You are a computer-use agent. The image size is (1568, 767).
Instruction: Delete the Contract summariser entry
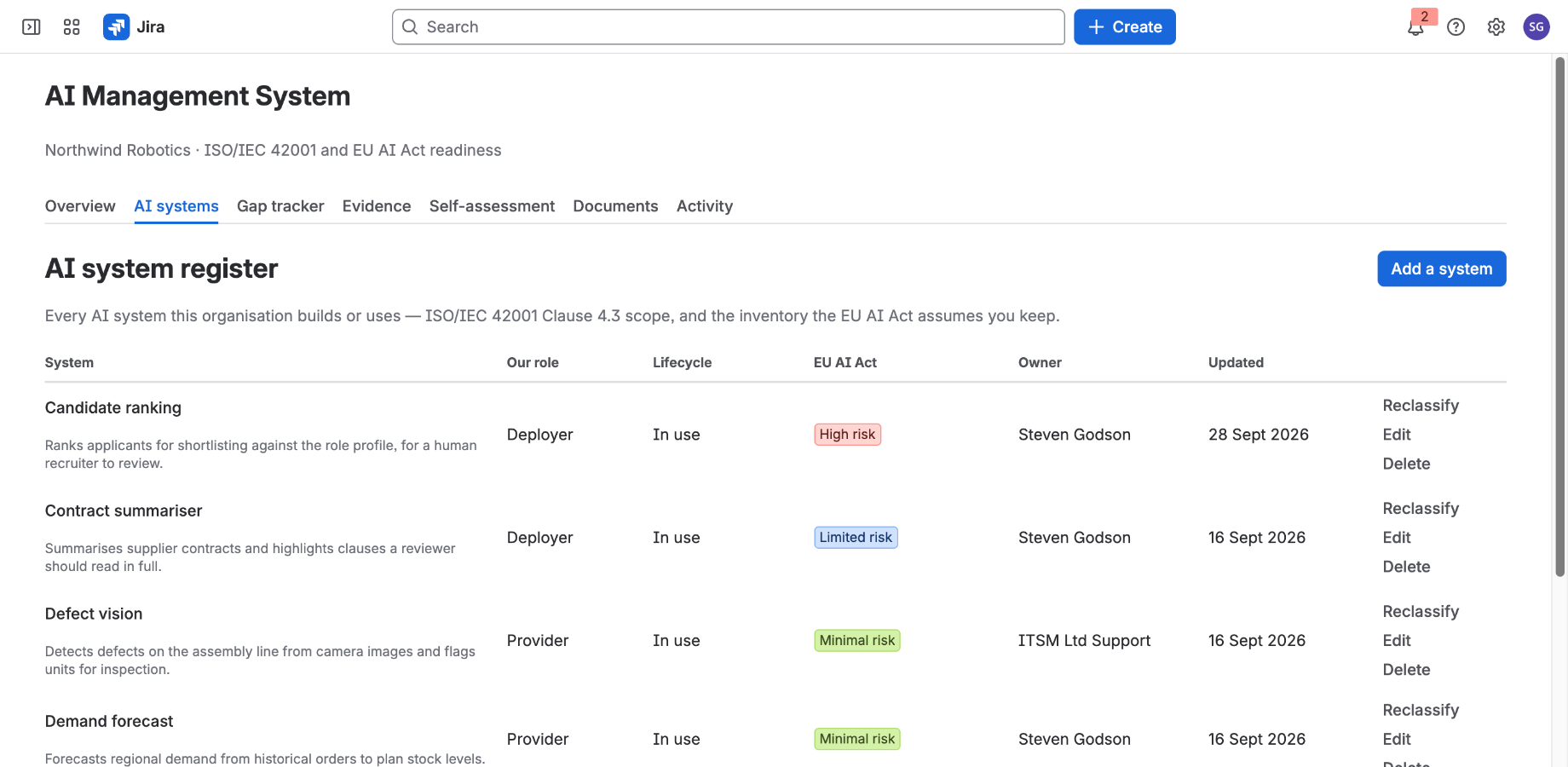[x=1406, y=567]
